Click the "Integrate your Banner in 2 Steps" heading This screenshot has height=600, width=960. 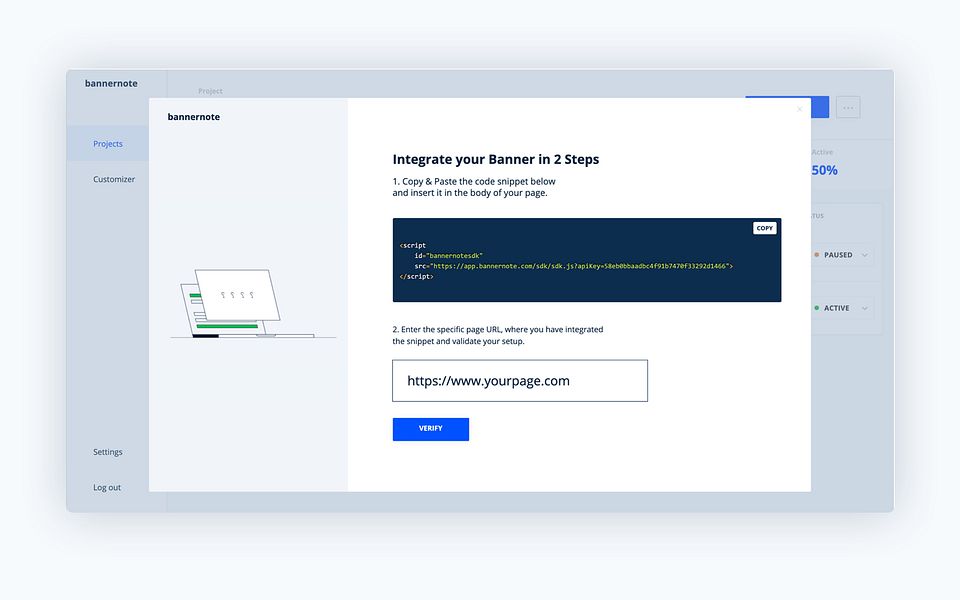496,160
